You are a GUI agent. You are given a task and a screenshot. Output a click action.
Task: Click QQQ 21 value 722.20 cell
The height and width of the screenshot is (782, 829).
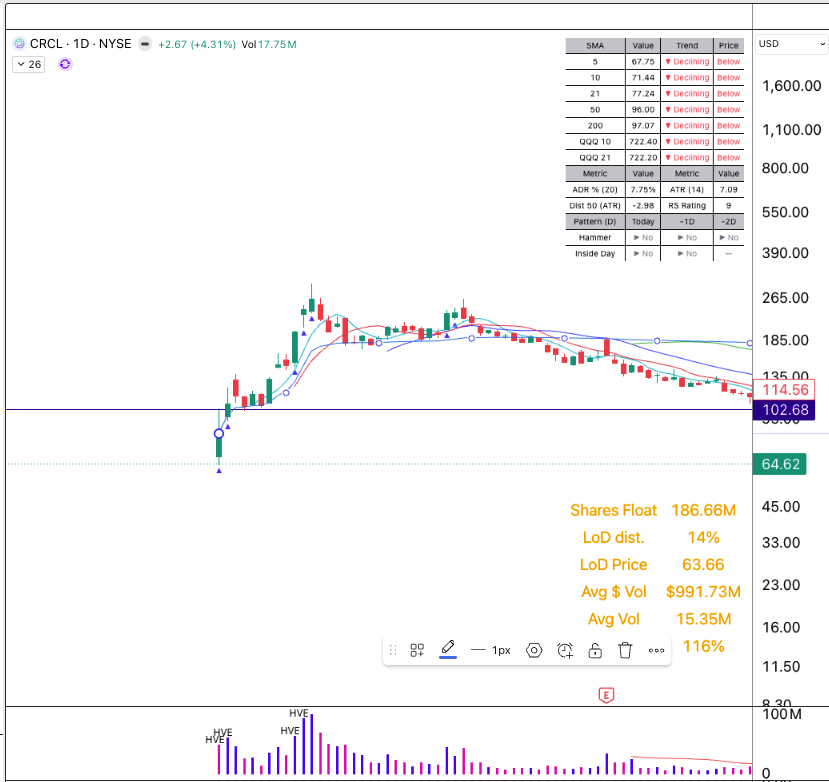643,158
